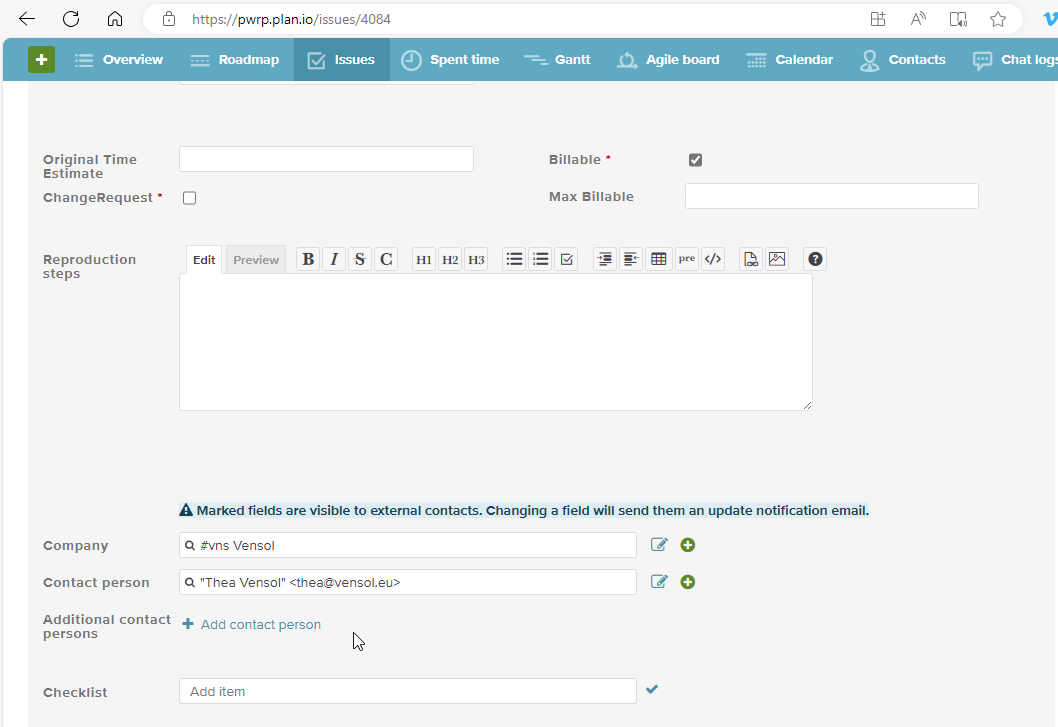Screen dimensions: 1058x727
Task: Open immersive reader icon
Action: click(958, 19)
